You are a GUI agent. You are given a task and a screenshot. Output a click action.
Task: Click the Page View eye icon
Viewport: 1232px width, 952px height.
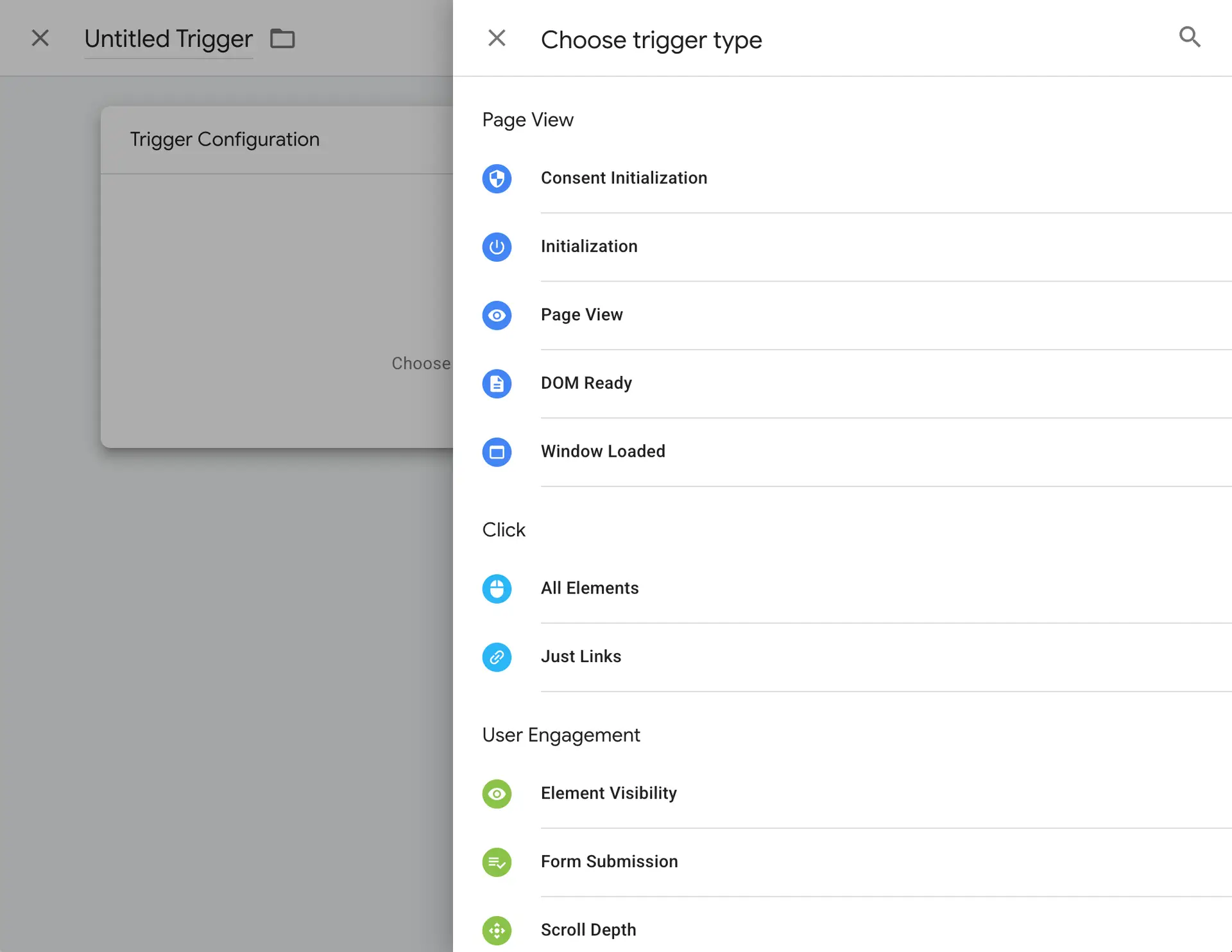pos(497,315)
